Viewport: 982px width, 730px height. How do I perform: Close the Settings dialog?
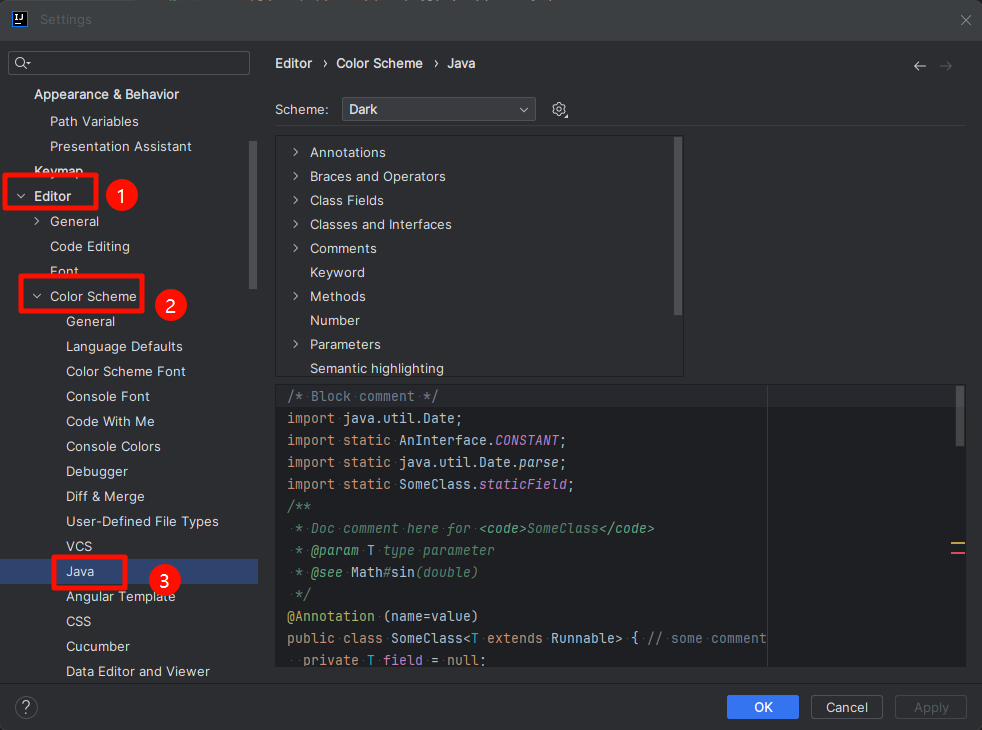point(966,20)
